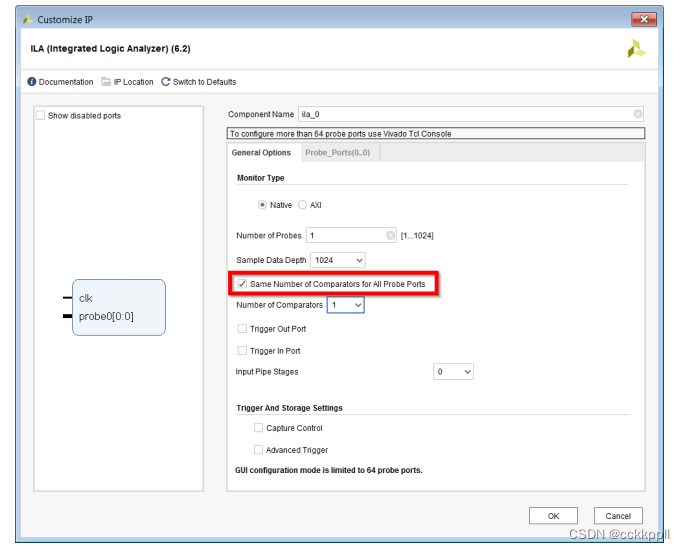
Task: Clear the Component Name field with its X icon
Action: tap(638, 114)
